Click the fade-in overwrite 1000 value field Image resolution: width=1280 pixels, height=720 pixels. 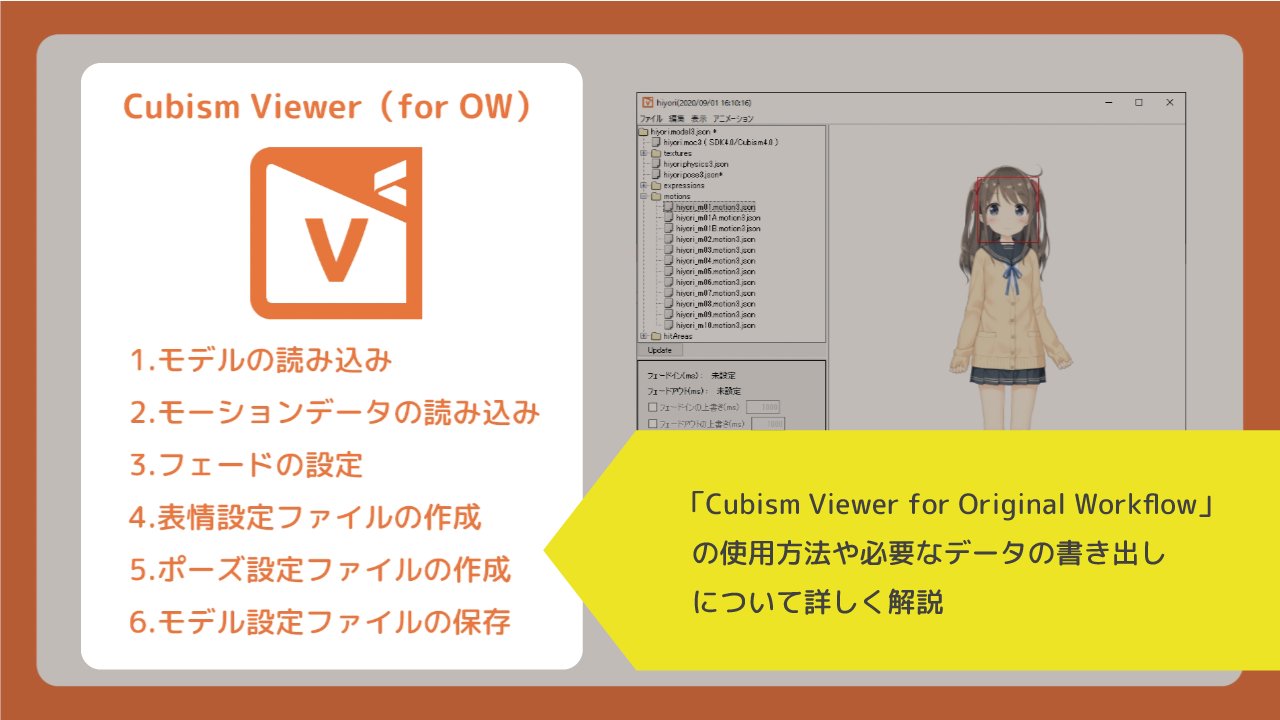763,407
